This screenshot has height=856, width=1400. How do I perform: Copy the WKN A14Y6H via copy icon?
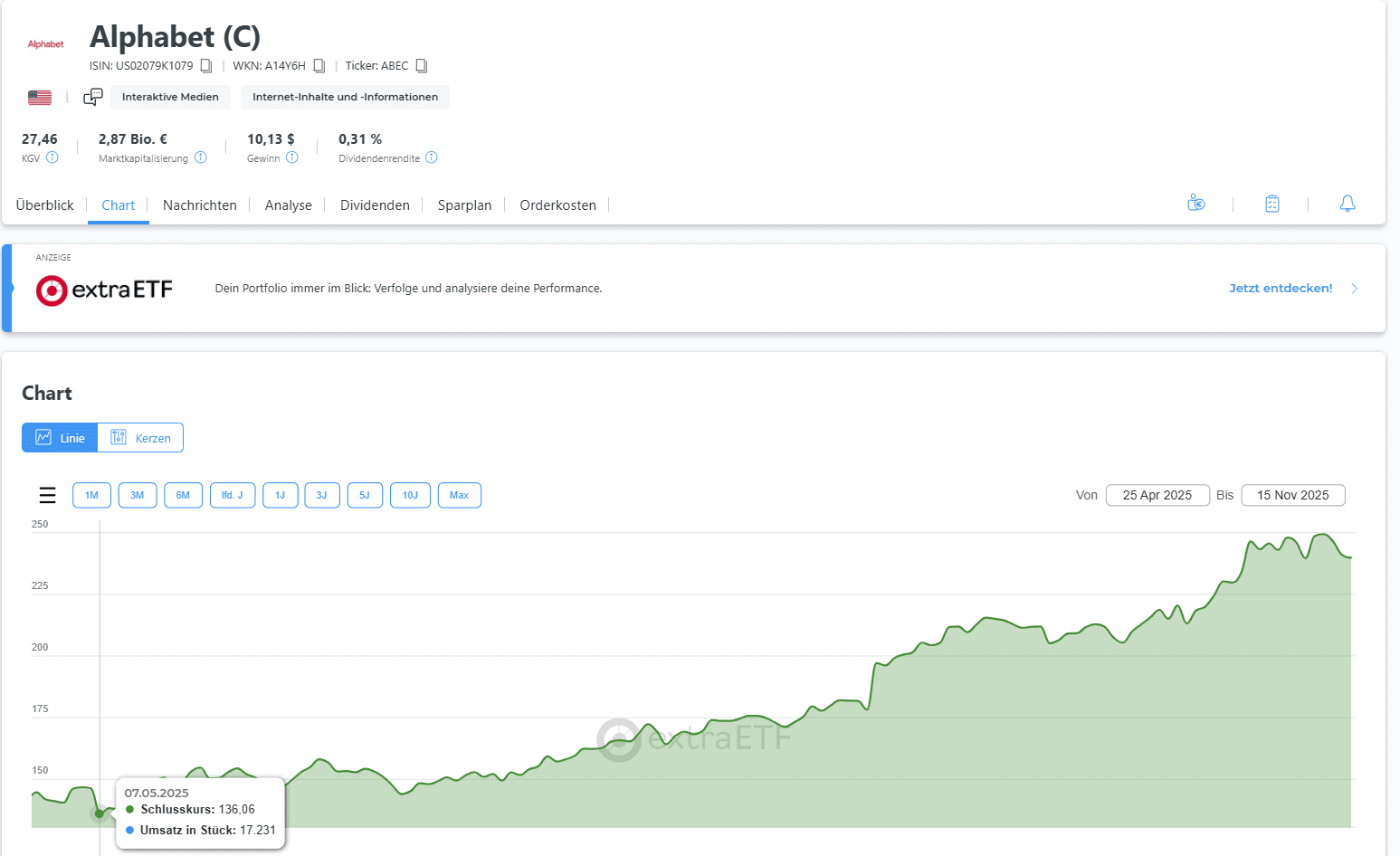[319, 66]
